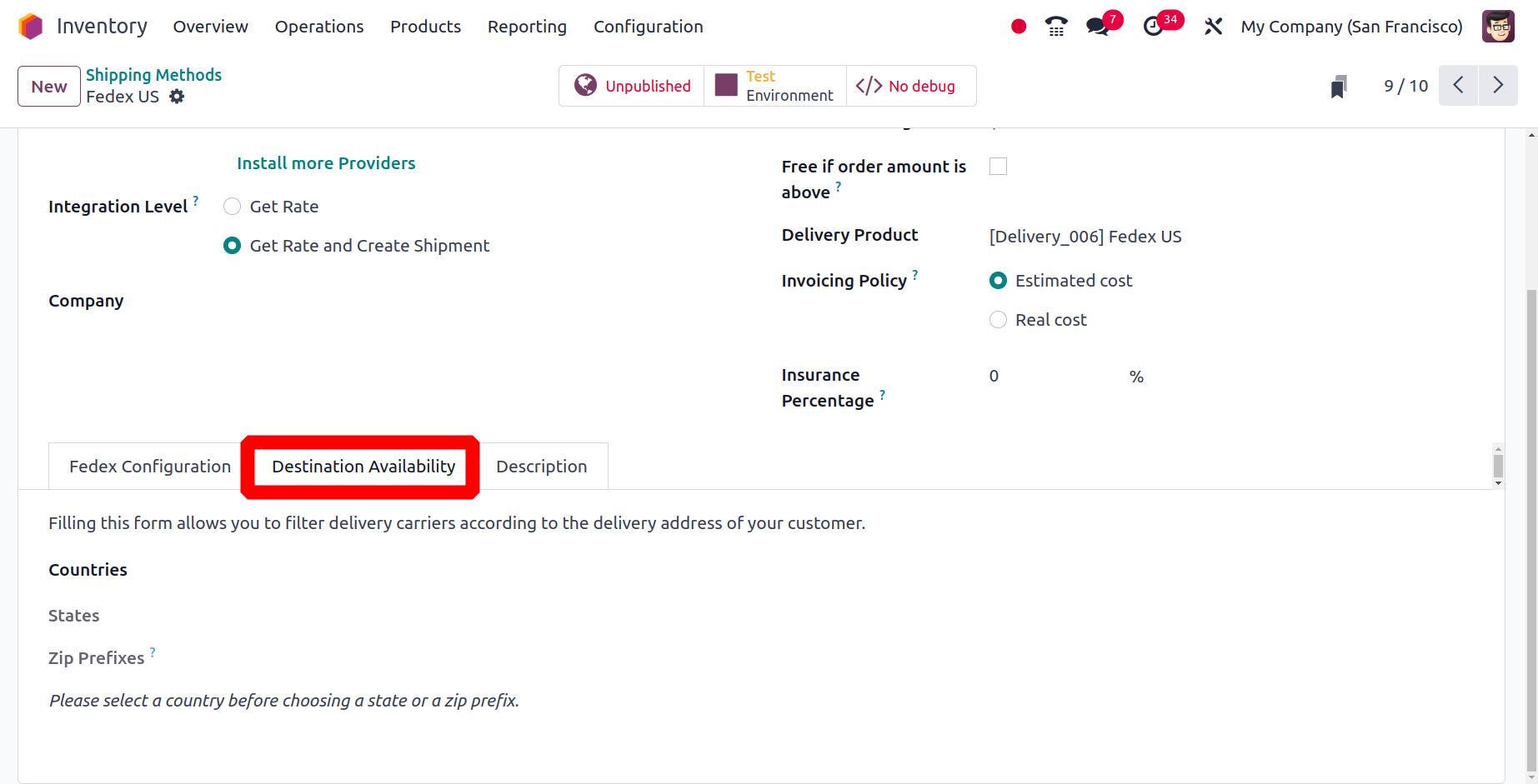Click Install more Providers link
This screenshot has height=784, width=1538.
pos(326,163)
